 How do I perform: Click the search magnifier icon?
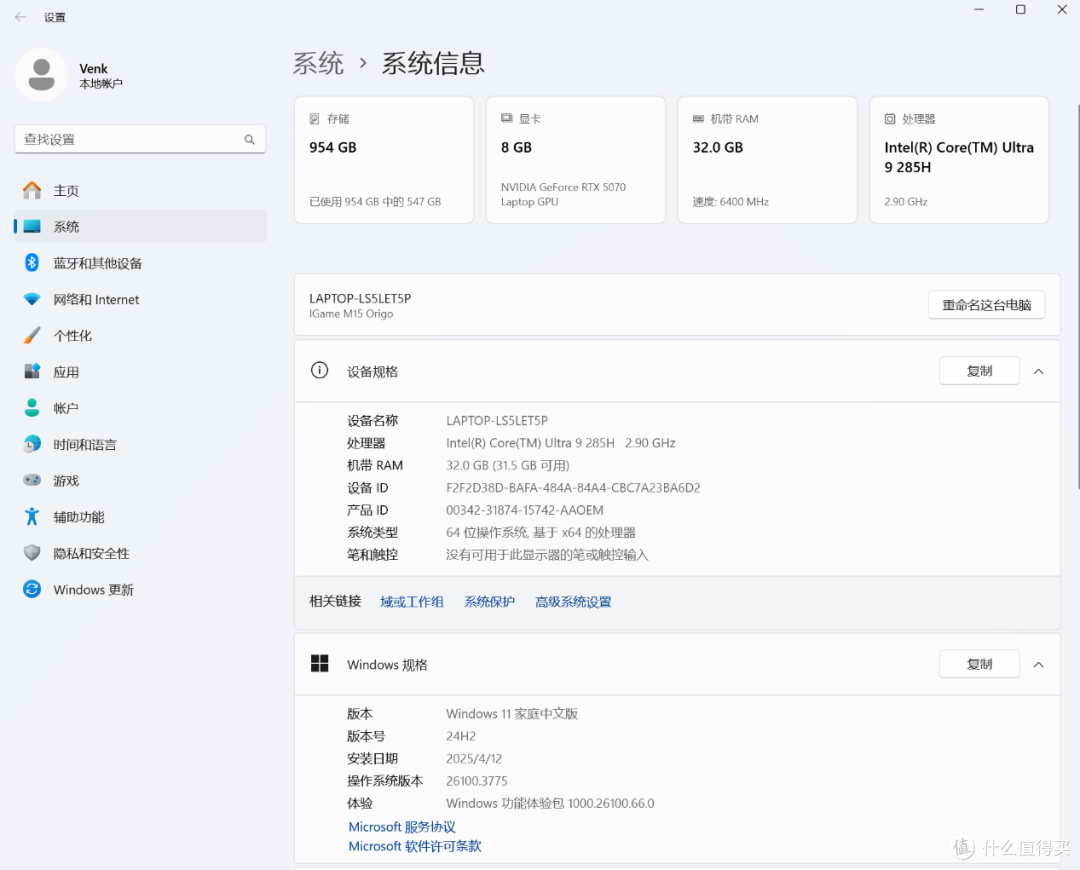point(249,140)
